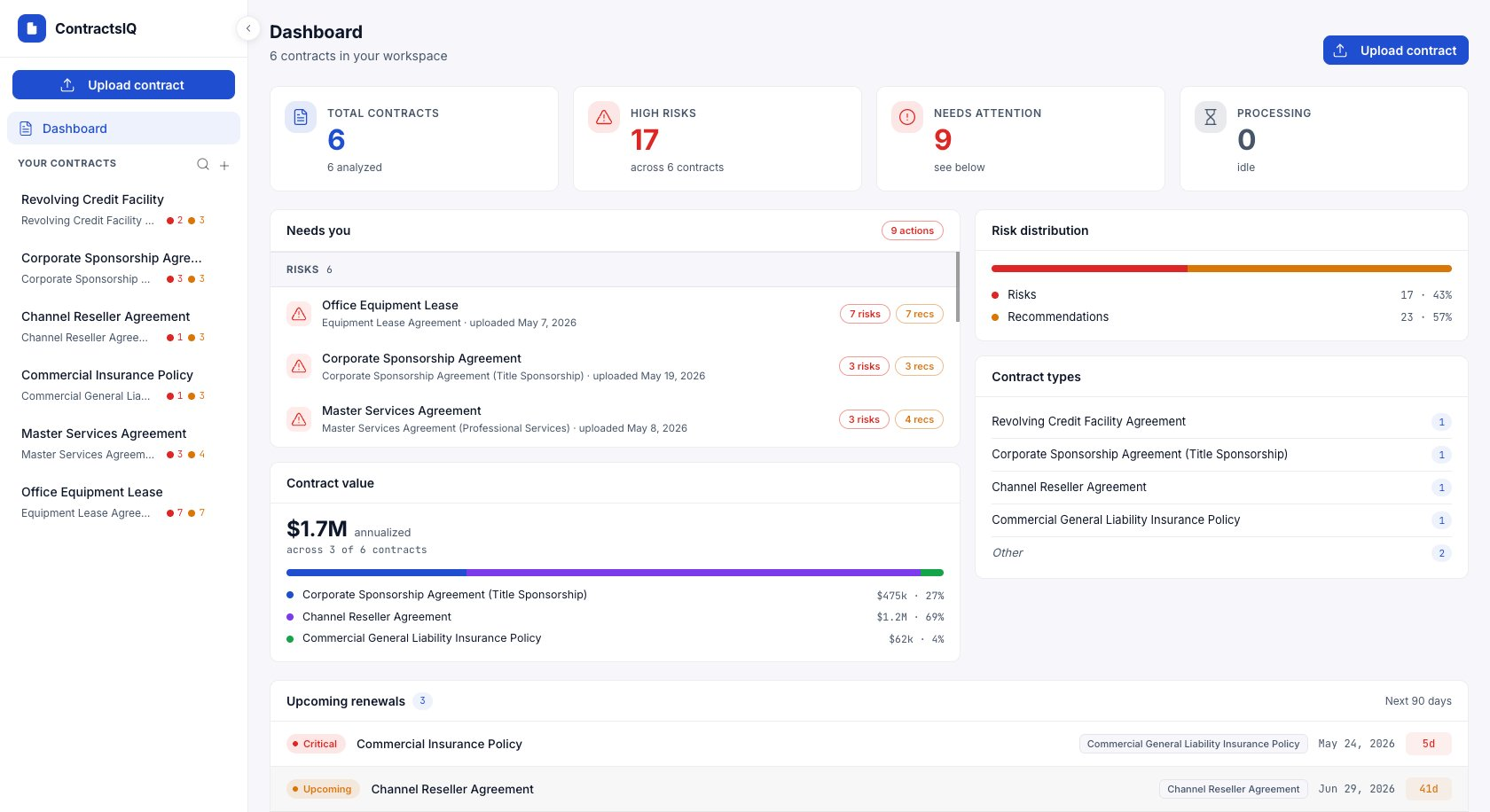
Task: Click the top-right Upload contract button
Action: tap(1395, 51)
